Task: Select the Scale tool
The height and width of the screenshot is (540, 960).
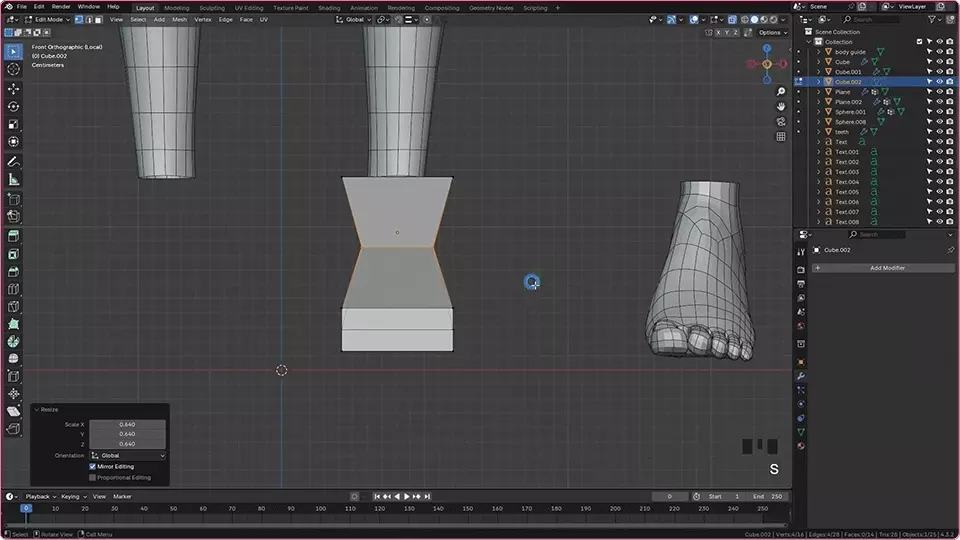Action: [13, 124]
